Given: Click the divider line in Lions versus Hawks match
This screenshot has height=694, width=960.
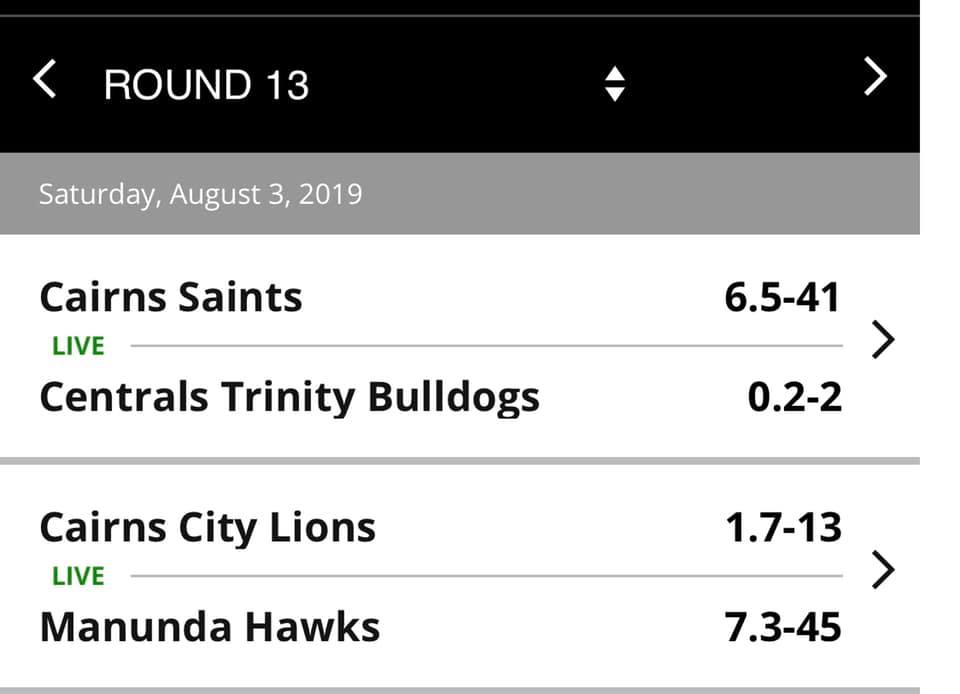Looking at the screenshot, I should (x=487, y=576).
